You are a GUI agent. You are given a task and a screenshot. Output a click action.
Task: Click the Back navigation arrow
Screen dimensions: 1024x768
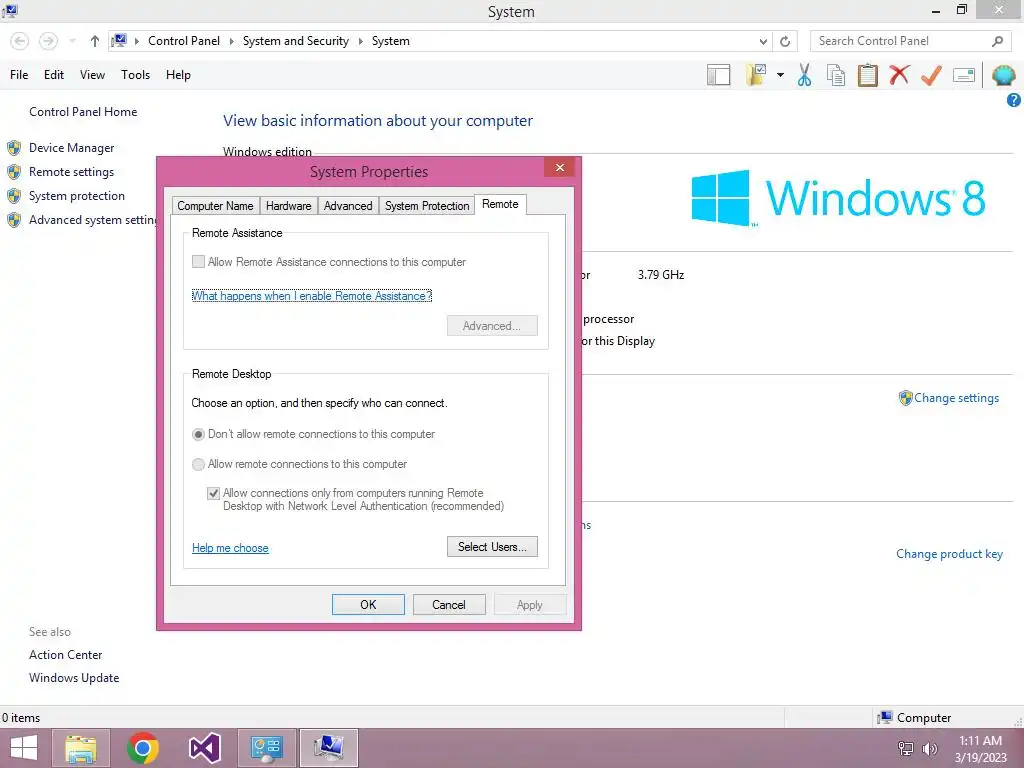coord(20,41)
